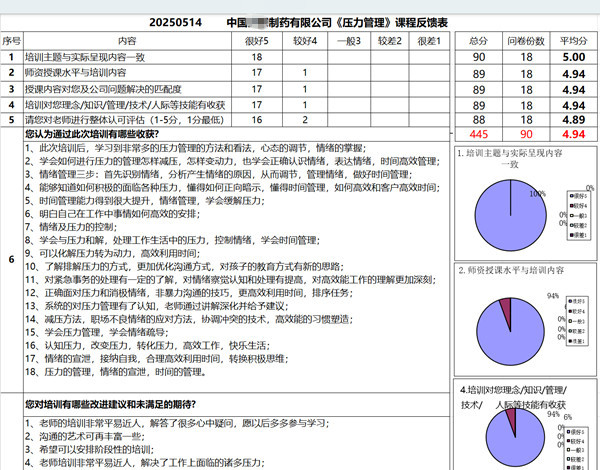
Task: Click the third pie chart's pie graphic
Action: (x=512, y=442)
